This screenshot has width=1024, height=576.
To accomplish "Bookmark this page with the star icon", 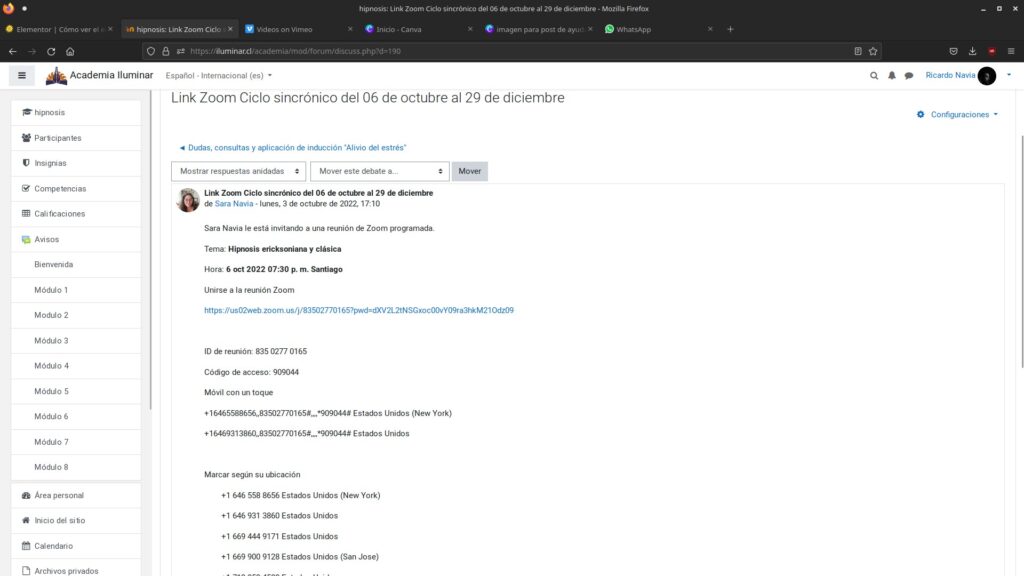I will click(x=873, y=51).
